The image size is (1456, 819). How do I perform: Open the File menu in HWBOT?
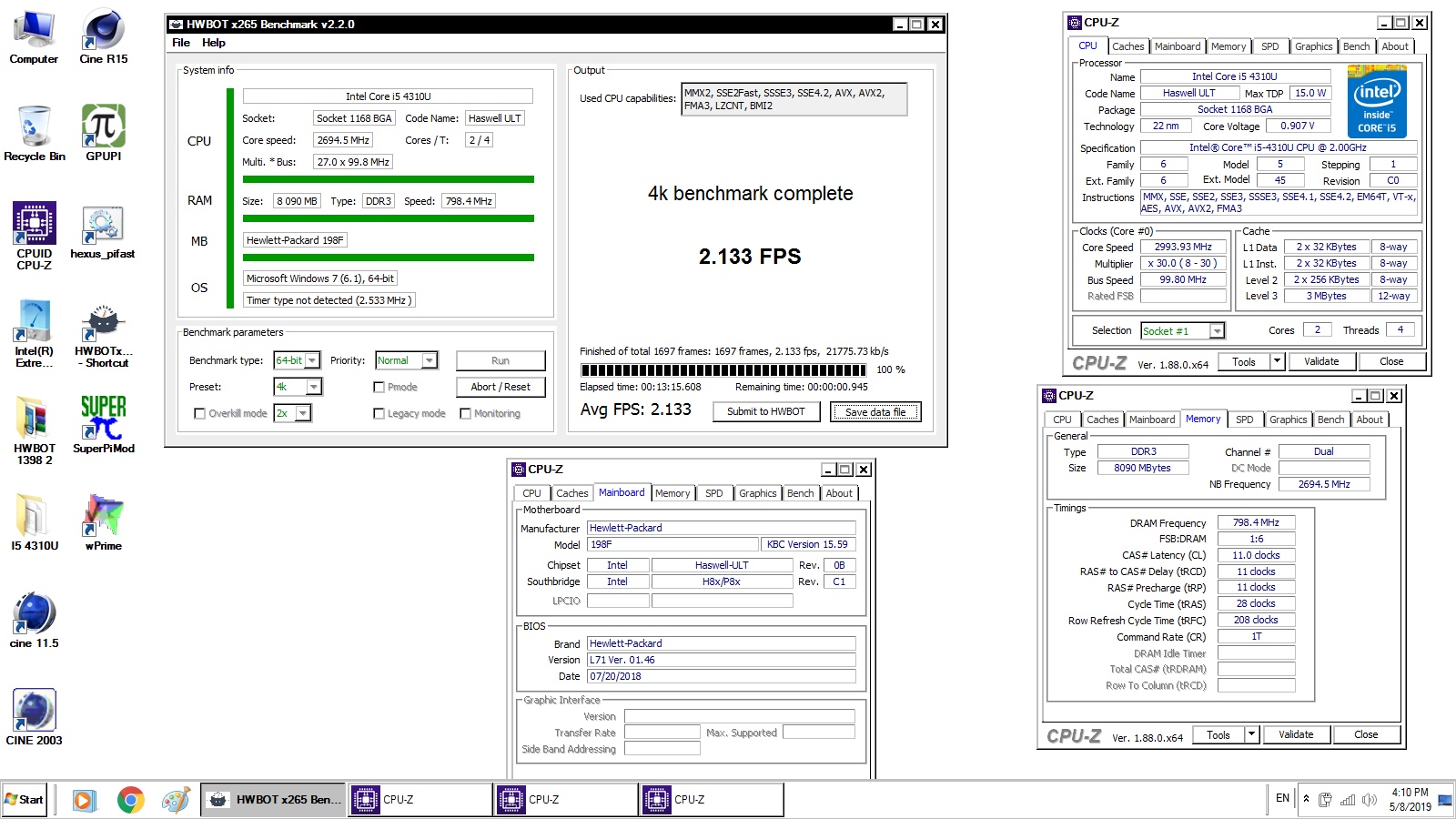(x=181, y=43)
